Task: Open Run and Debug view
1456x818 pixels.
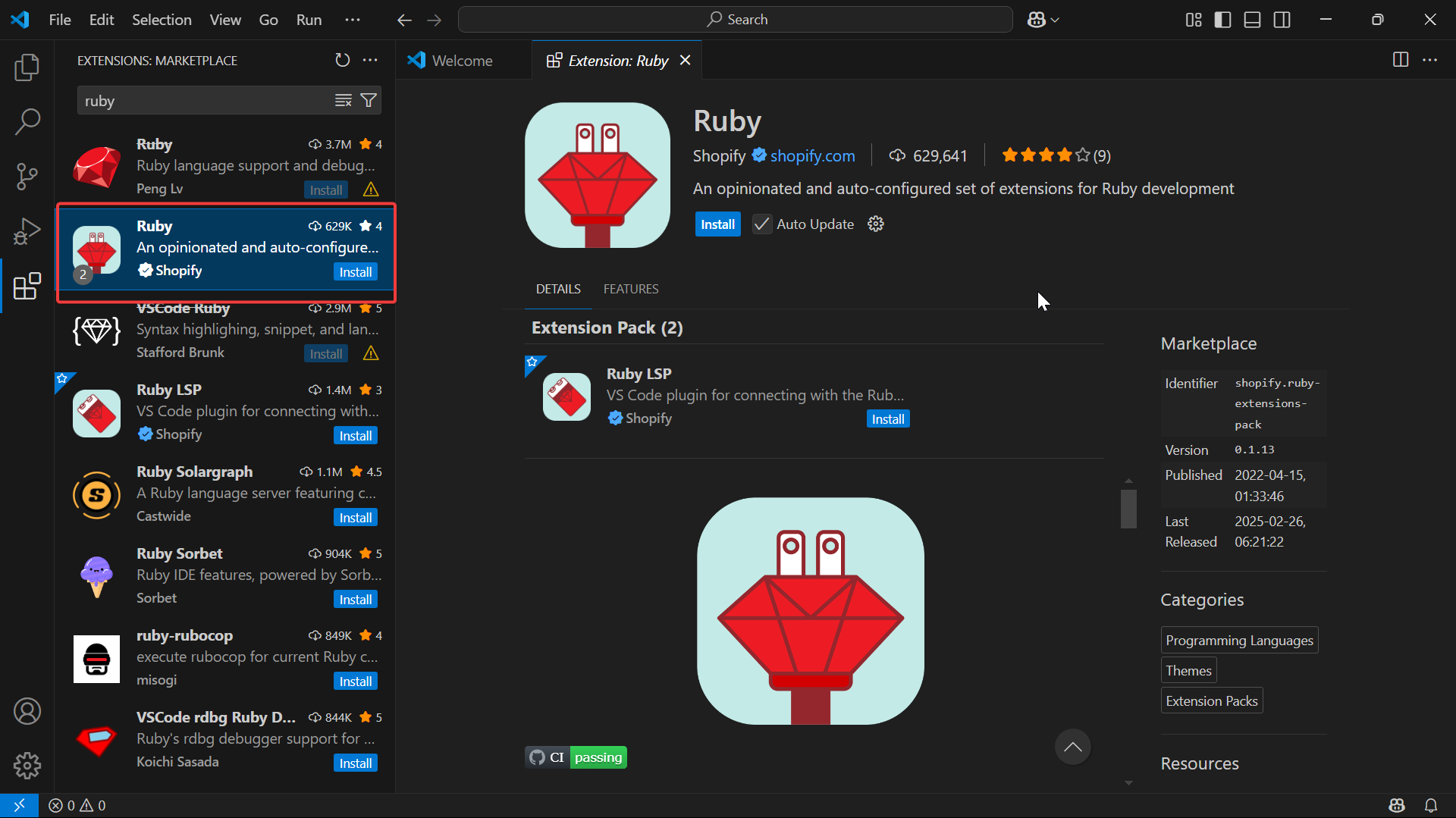Action: 27,231
